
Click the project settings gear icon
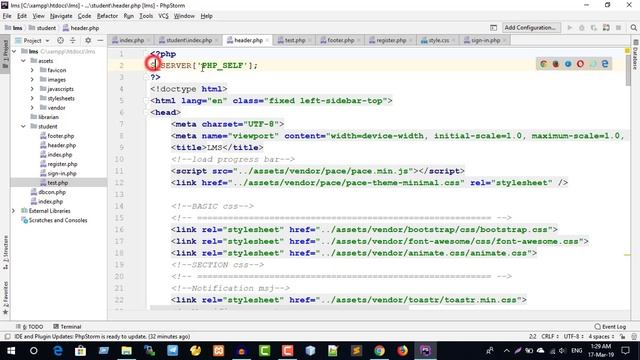click(88, 40)
